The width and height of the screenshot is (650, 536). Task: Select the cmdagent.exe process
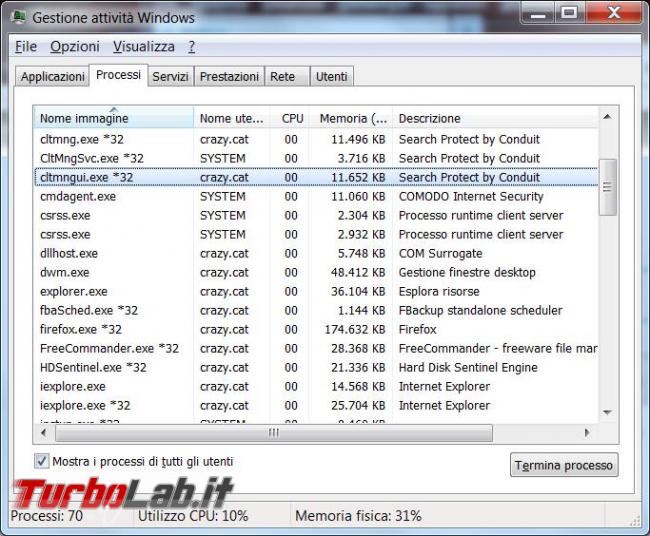316,196
